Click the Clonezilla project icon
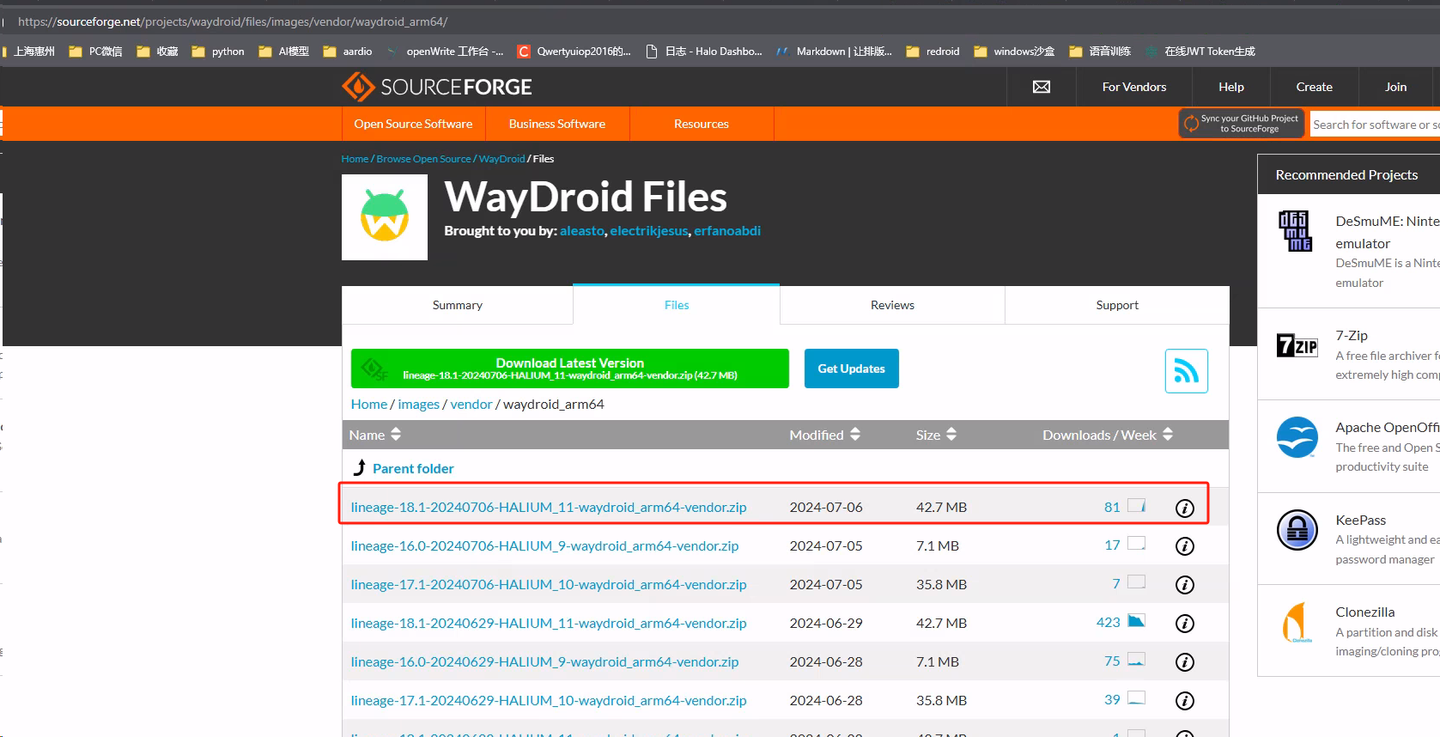The width and height of the screenshot is (1440, 737). tap(1297, 622)
